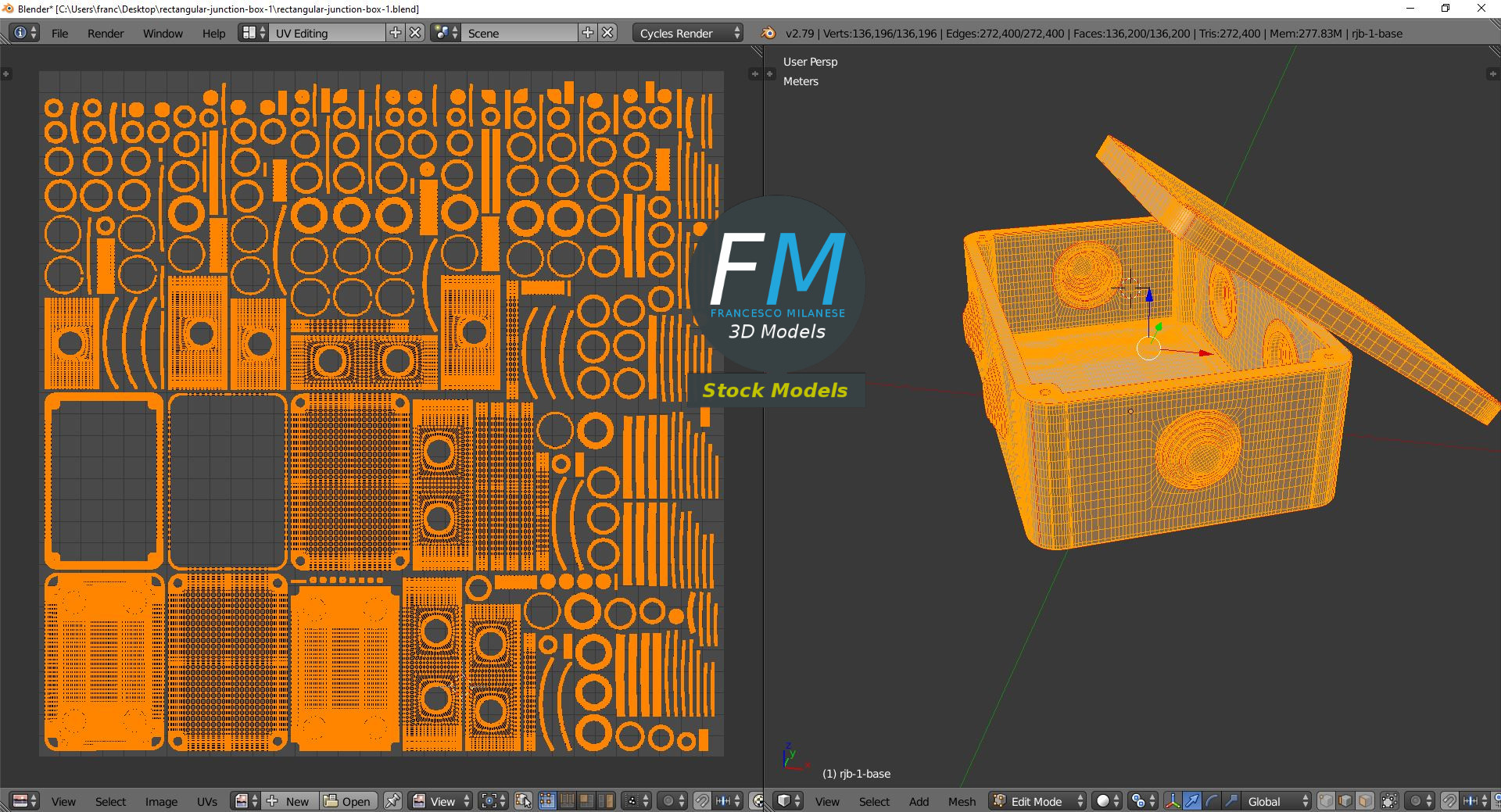Open the UVs menu
Viewport: 1501px width, 812px height.
point(207,801)
